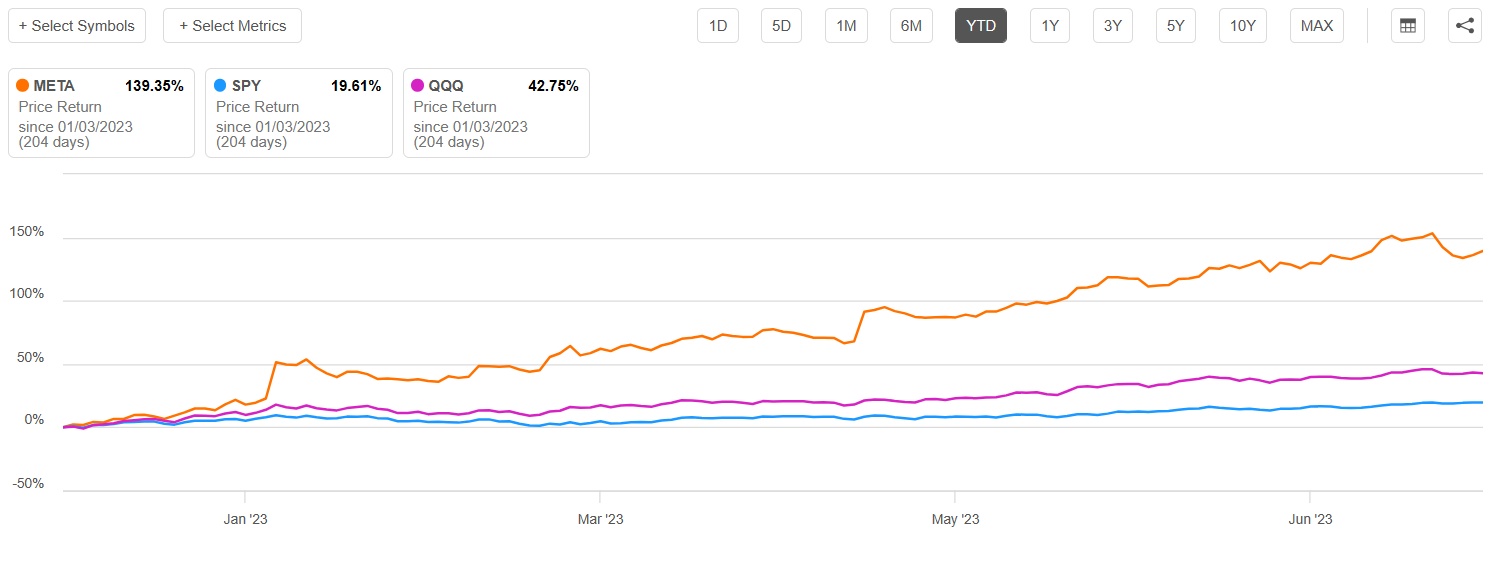
Task: Open the table view icon
Action: click(x=1408, y=26)
